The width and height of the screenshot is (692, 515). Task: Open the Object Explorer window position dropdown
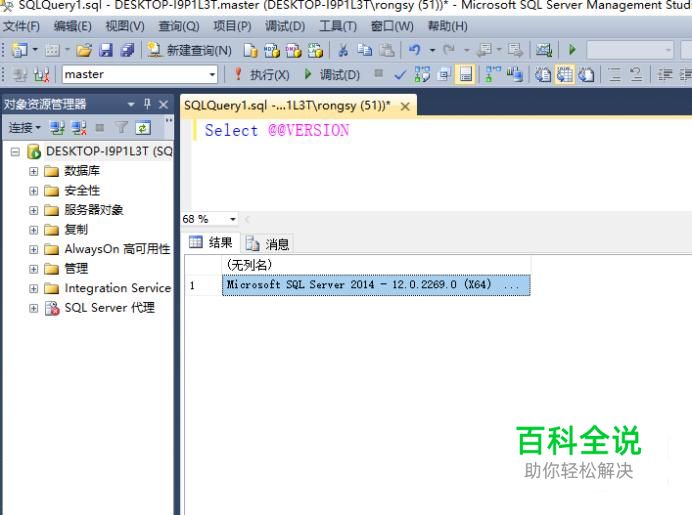pos(131,105)
